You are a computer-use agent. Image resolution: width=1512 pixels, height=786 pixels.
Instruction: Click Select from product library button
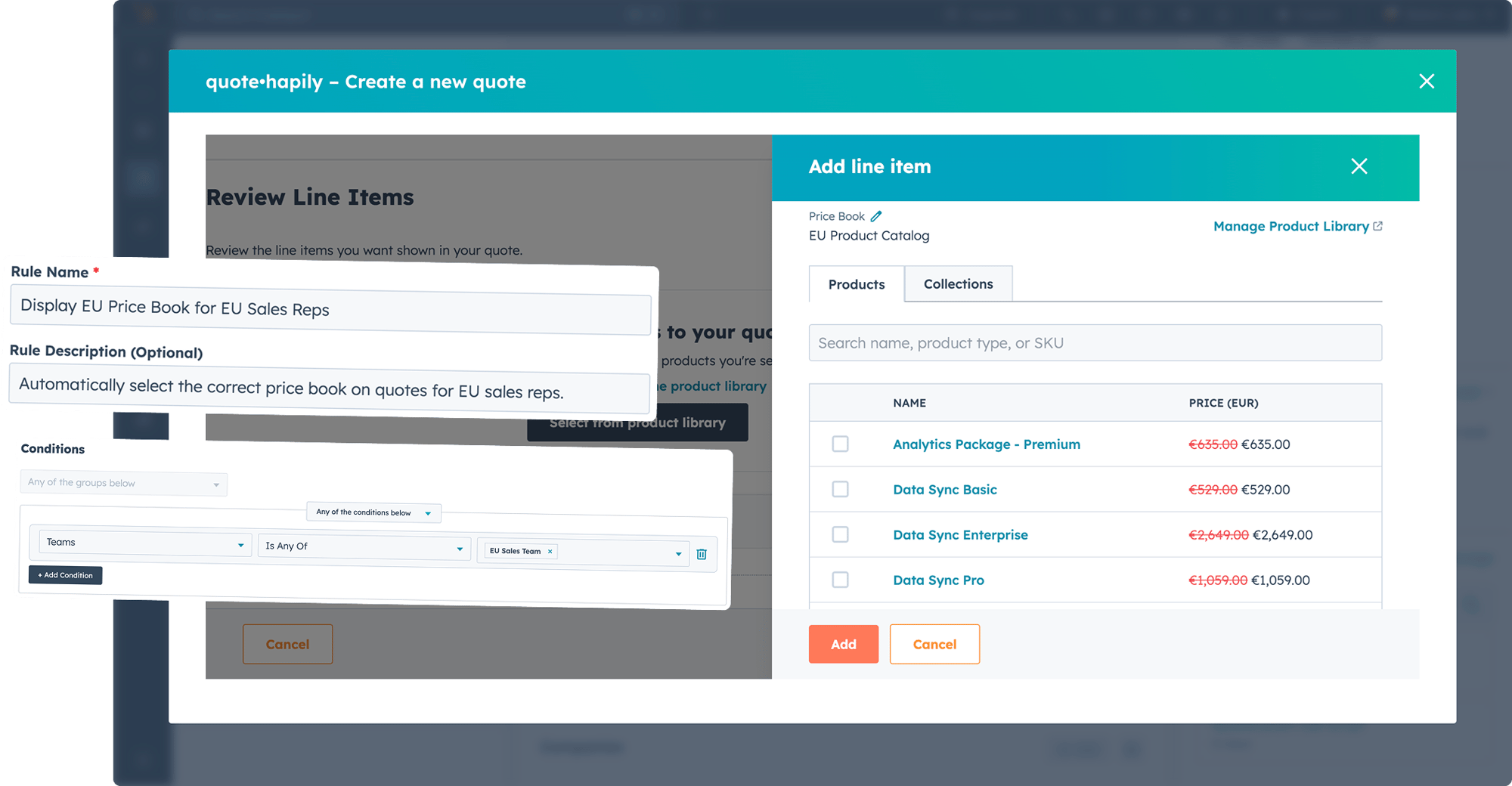(637, 422)
